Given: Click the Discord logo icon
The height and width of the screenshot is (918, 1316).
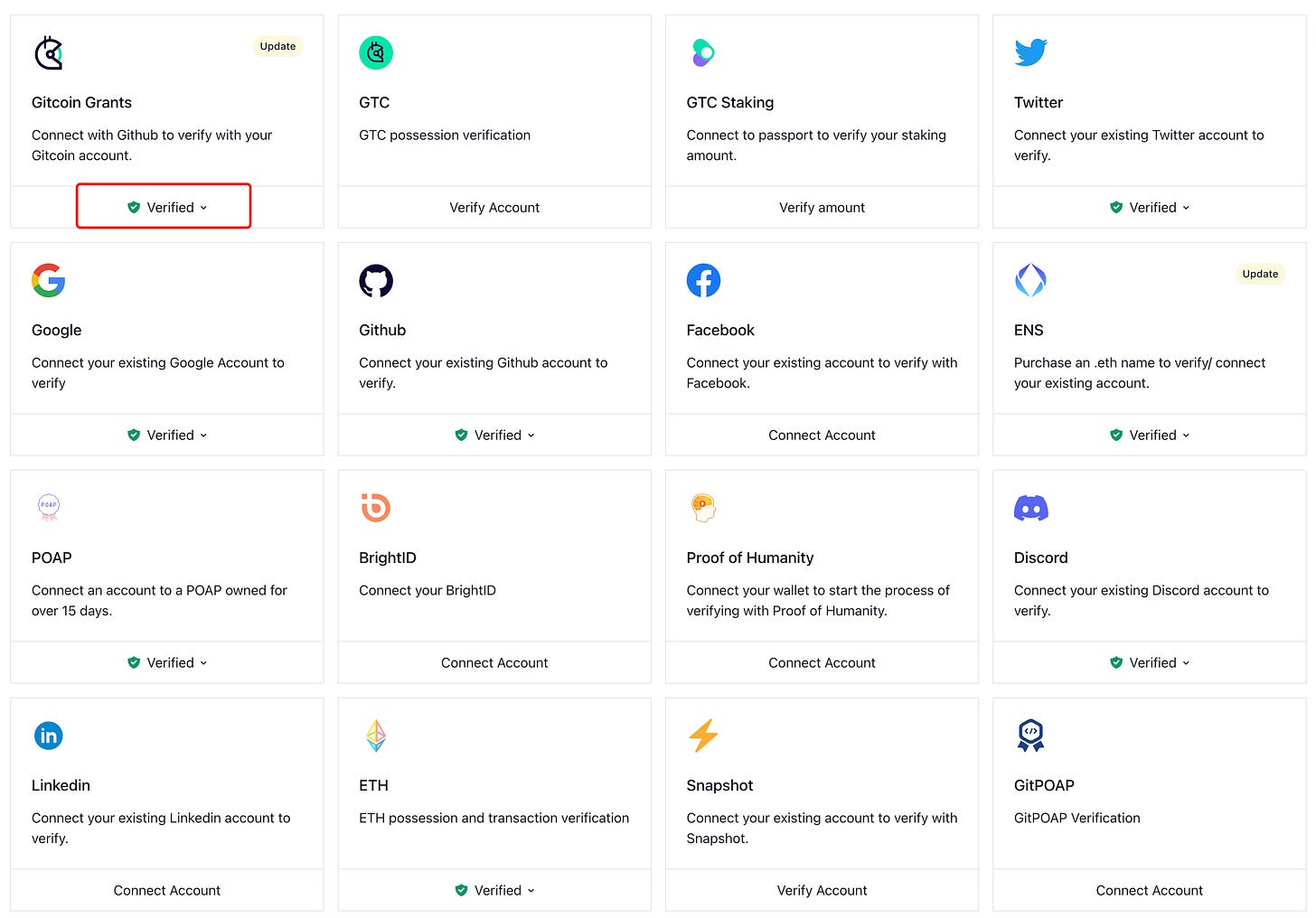Looking at the screenshot, I should [x=1031, y=509].
